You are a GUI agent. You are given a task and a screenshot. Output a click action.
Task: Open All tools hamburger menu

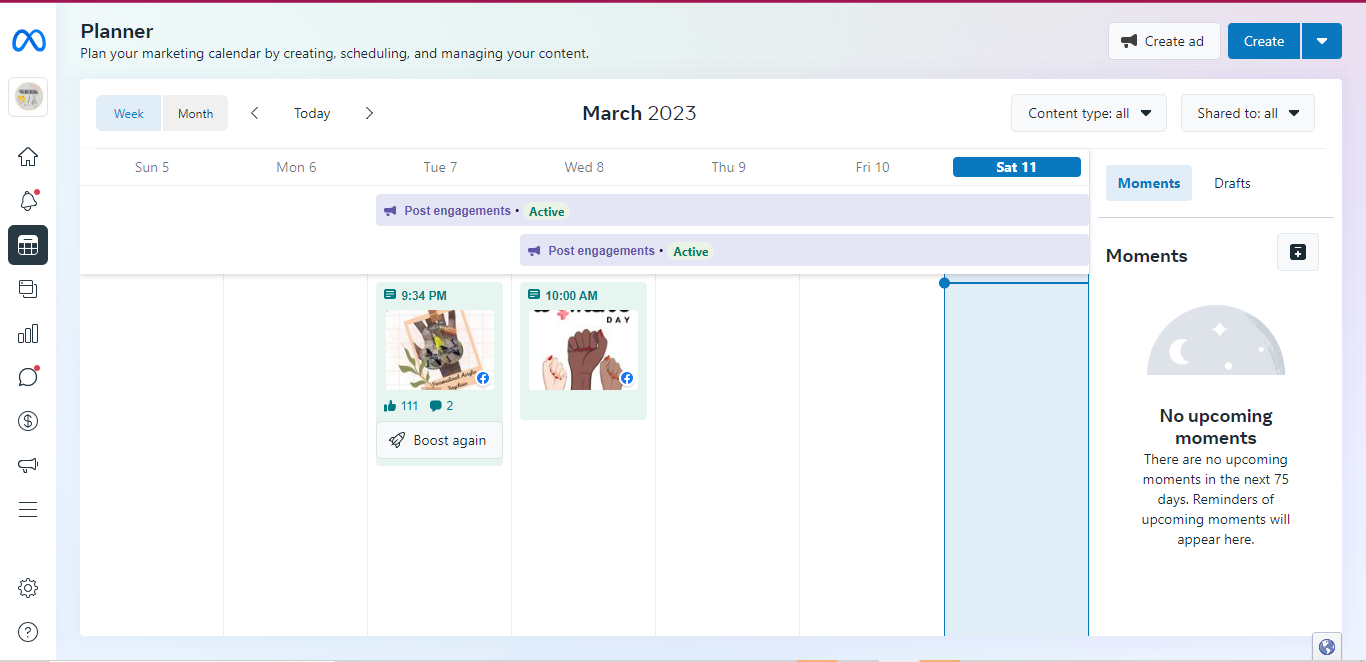[x=28, y=509]
